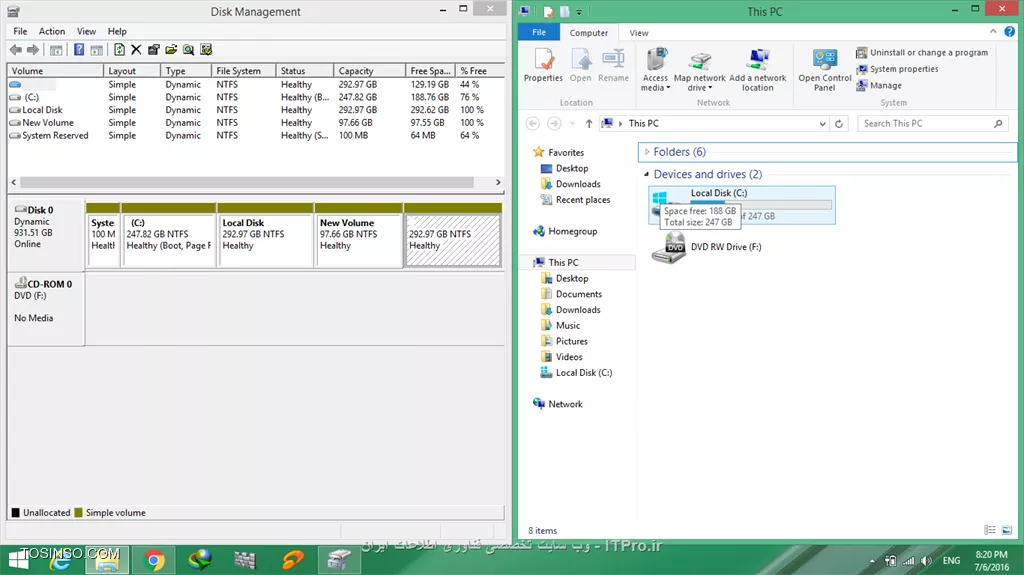
Task: Open the orange media player taskbar icon
Action: (293, 560)
